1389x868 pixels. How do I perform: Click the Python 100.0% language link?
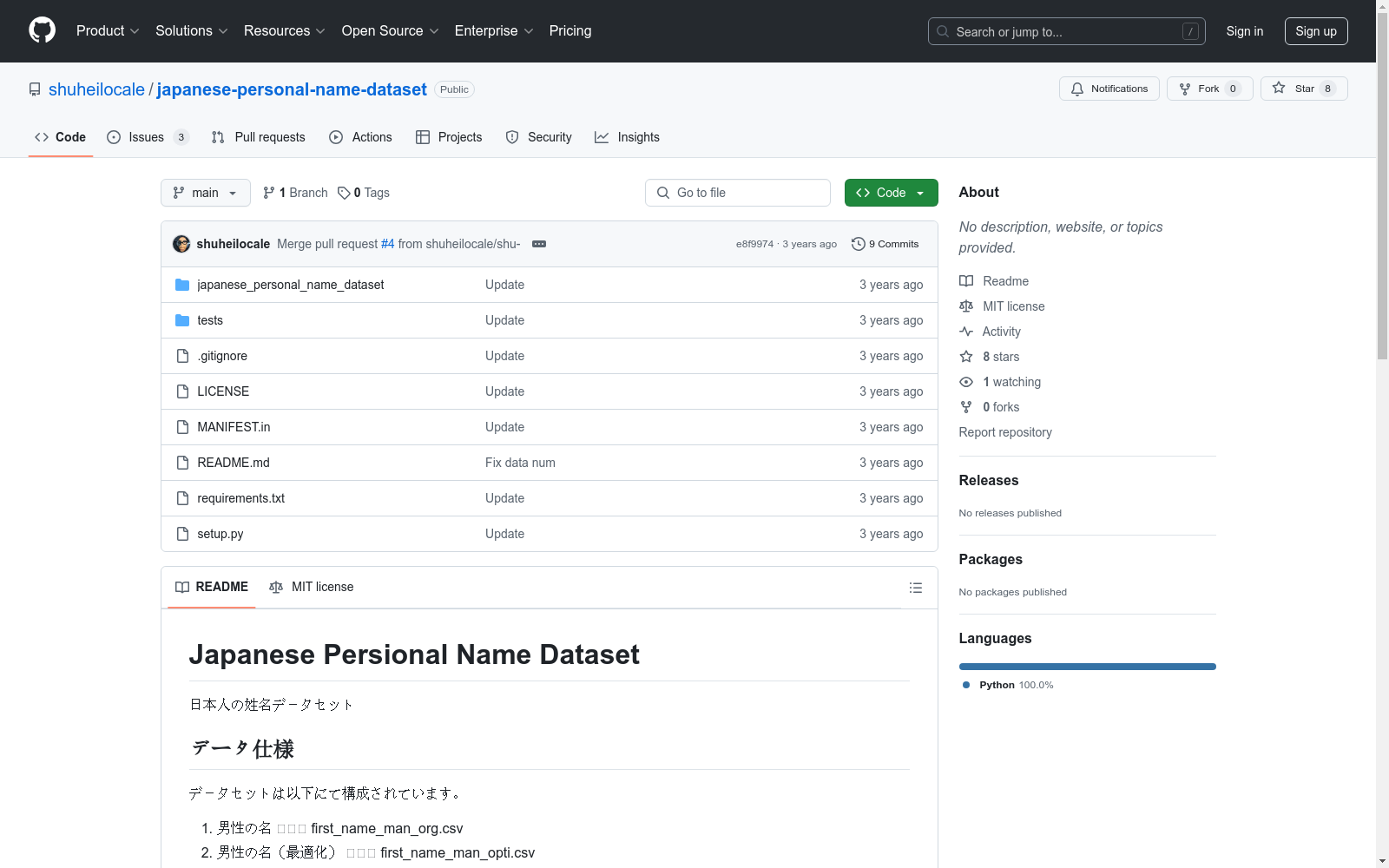[1008, 685]
